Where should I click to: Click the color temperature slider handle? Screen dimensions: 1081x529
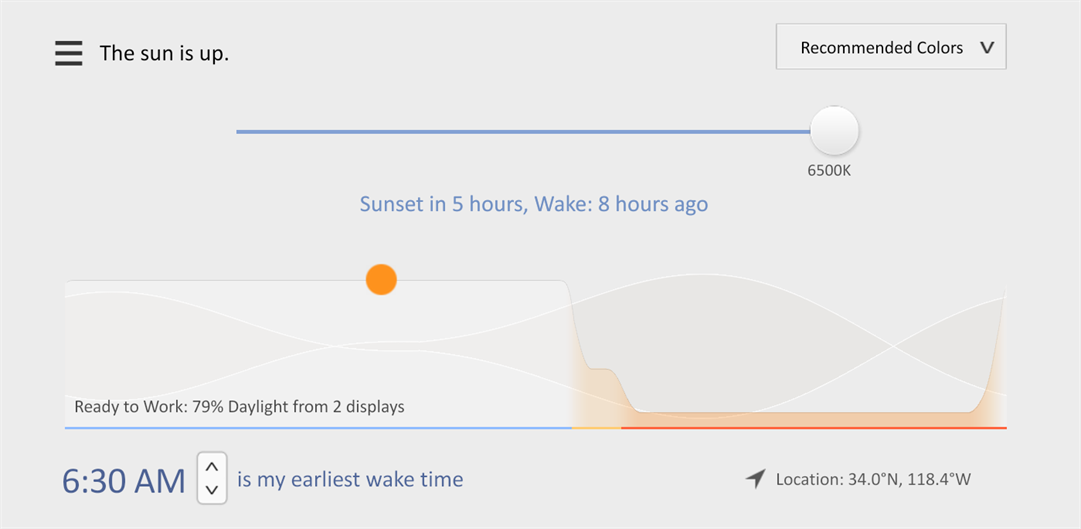[834, 130]
